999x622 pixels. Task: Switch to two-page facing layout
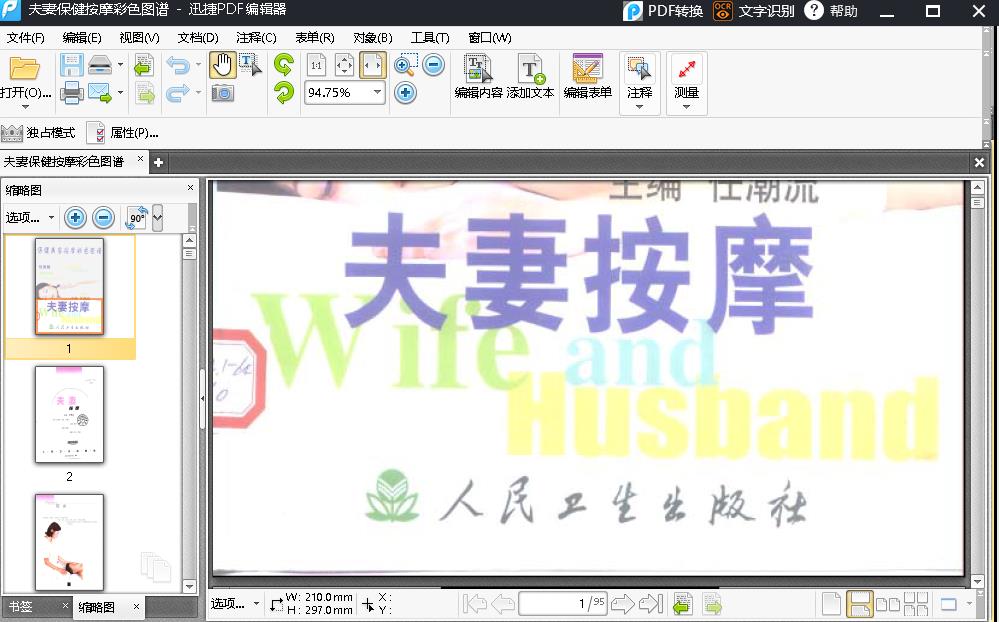coord(888,604)
